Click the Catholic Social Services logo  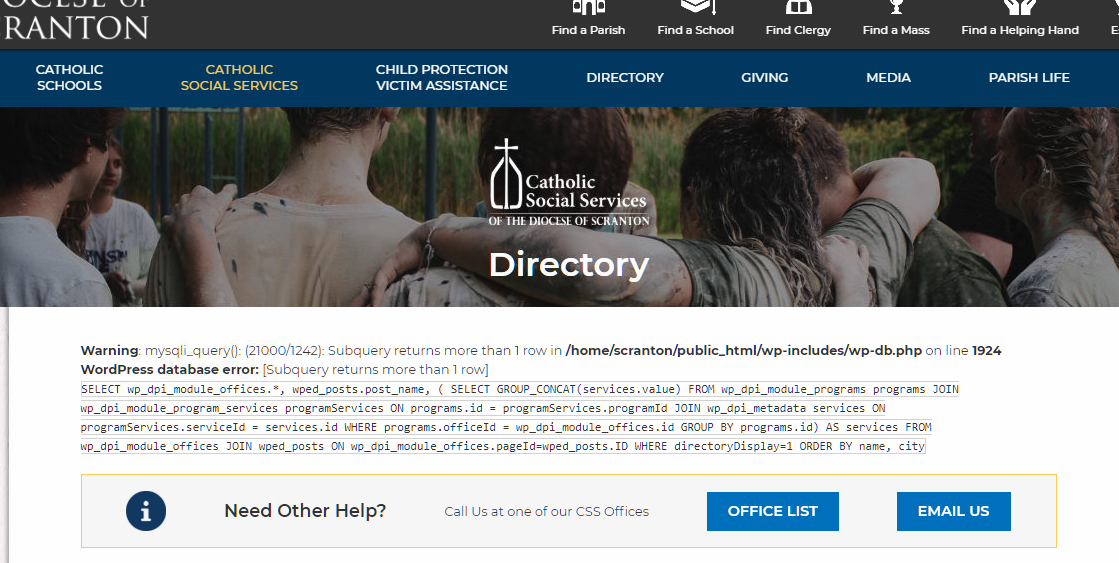pyautogui.click(x=569, y=183)
